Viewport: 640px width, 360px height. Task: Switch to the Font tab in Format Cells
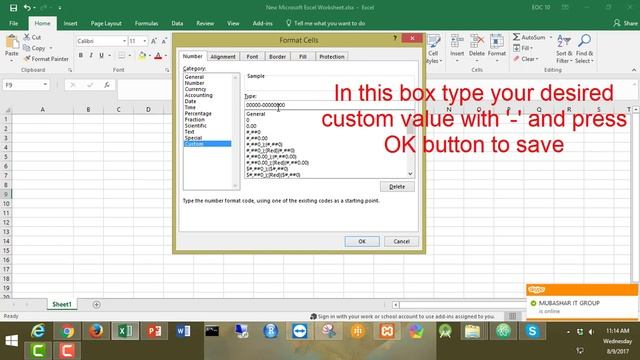pos(252,56)
